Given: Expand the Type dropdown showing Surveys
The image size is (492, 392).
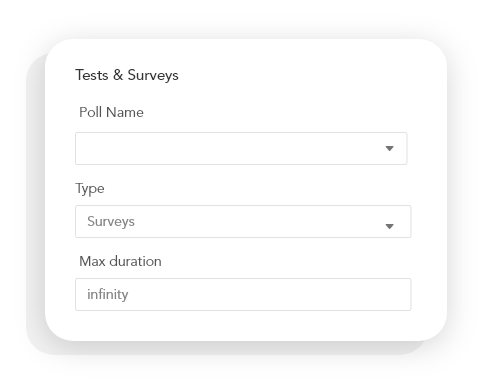Looking at the screenshot, I should pos(243,221).
